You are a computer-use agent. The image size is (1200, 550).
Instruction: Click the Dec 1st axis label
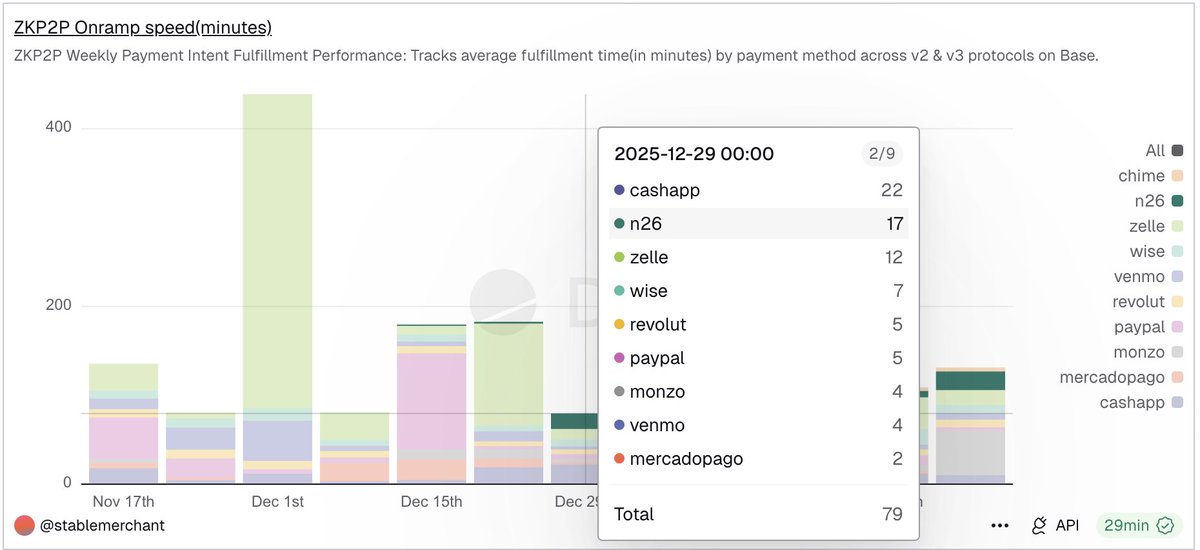pos(278,501)
